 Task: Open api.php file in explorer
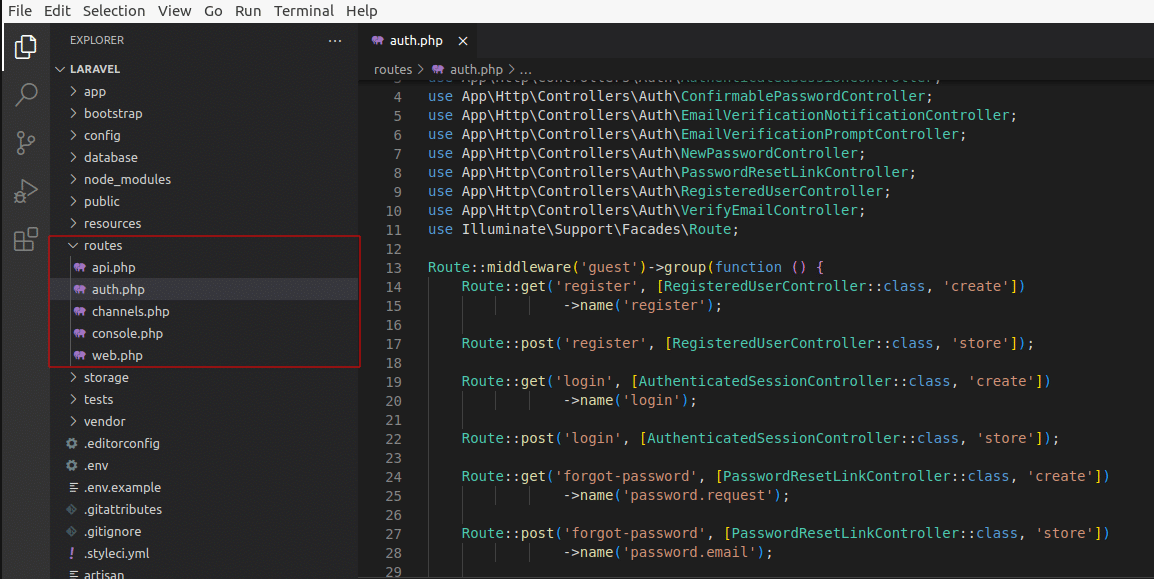point(113,268)
